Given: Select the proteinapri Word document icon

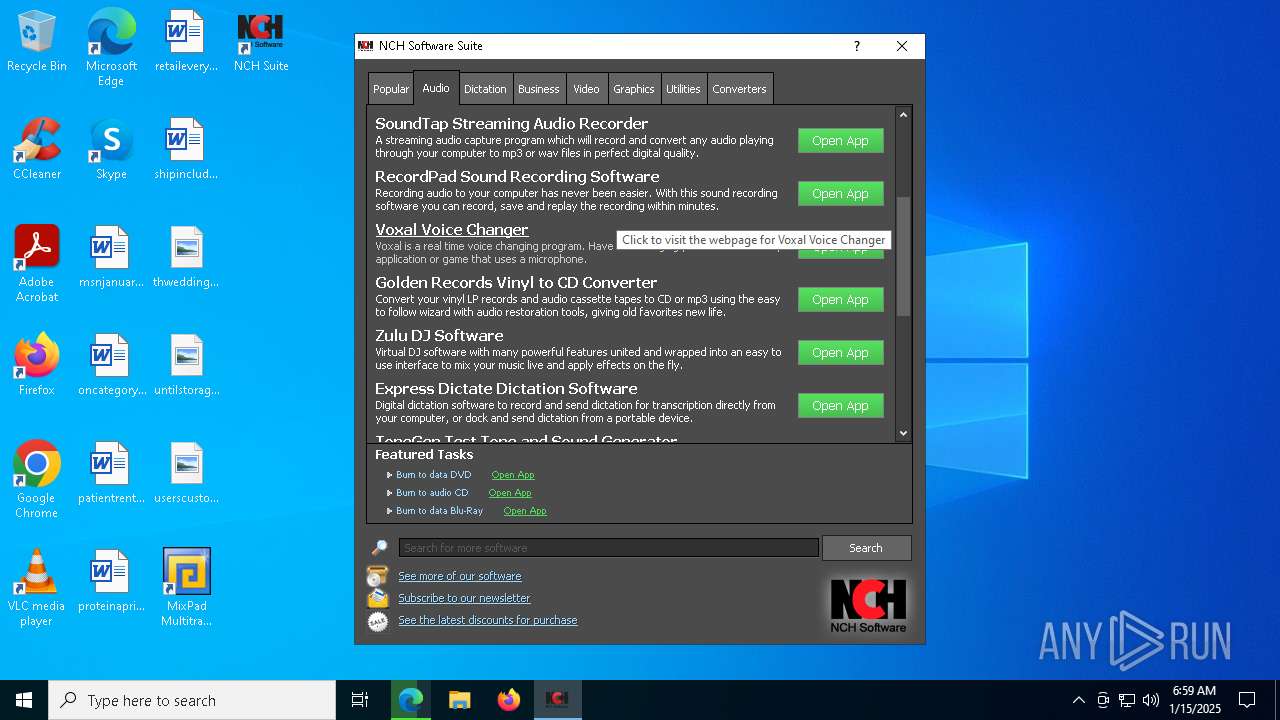Looking at the screenshot, I should (111, 582).
